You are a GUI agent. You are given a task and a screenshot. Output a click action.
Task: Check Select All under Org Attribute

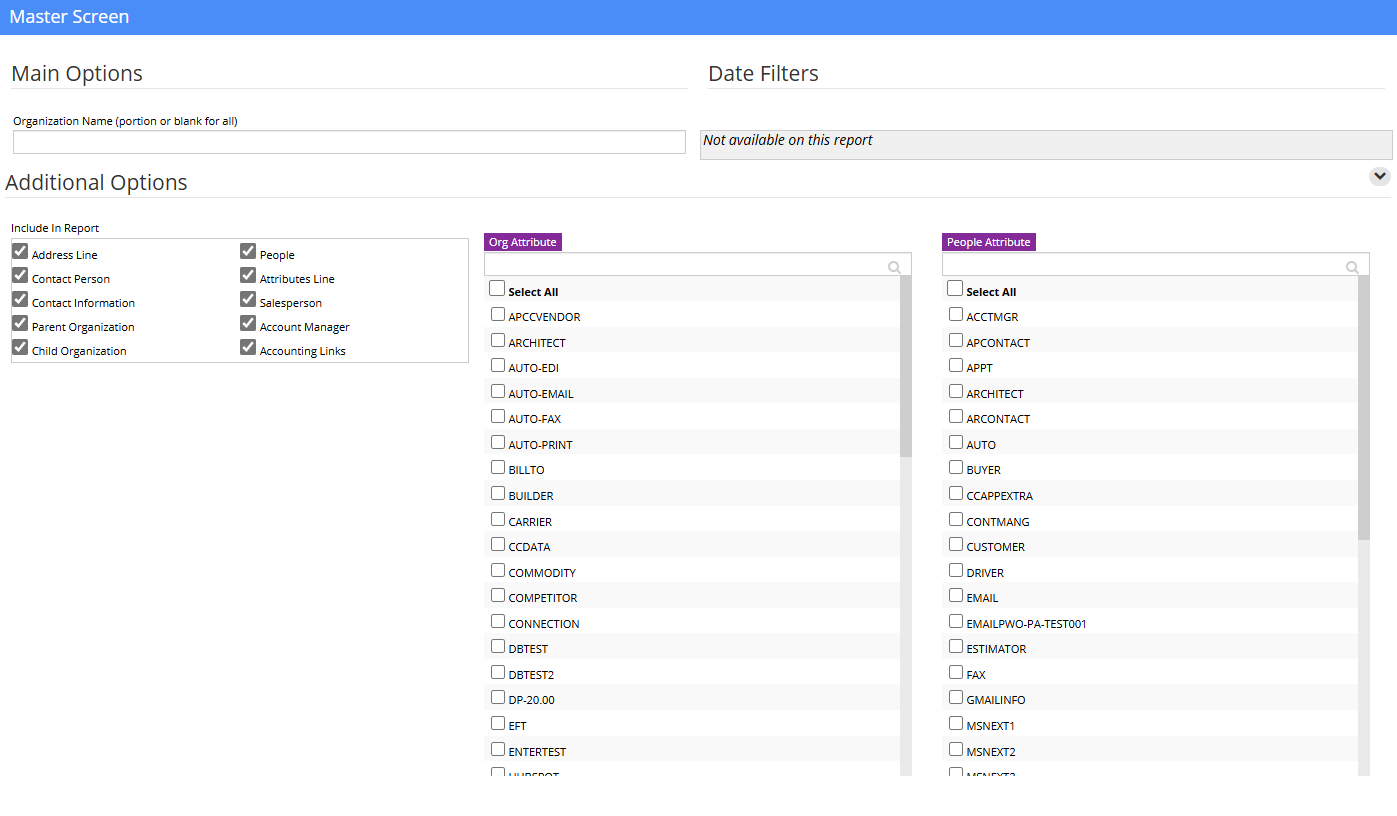point(497,289)
